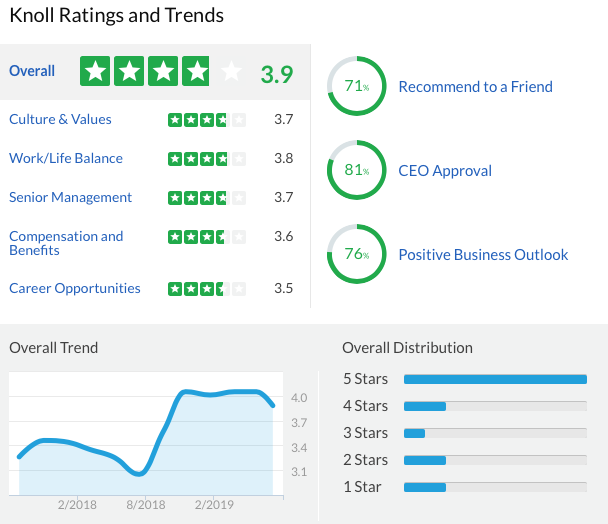Viewport: 608px width, 524px height.
Task: Click the 4.0 y-axis label
Action: pos(299,398)
